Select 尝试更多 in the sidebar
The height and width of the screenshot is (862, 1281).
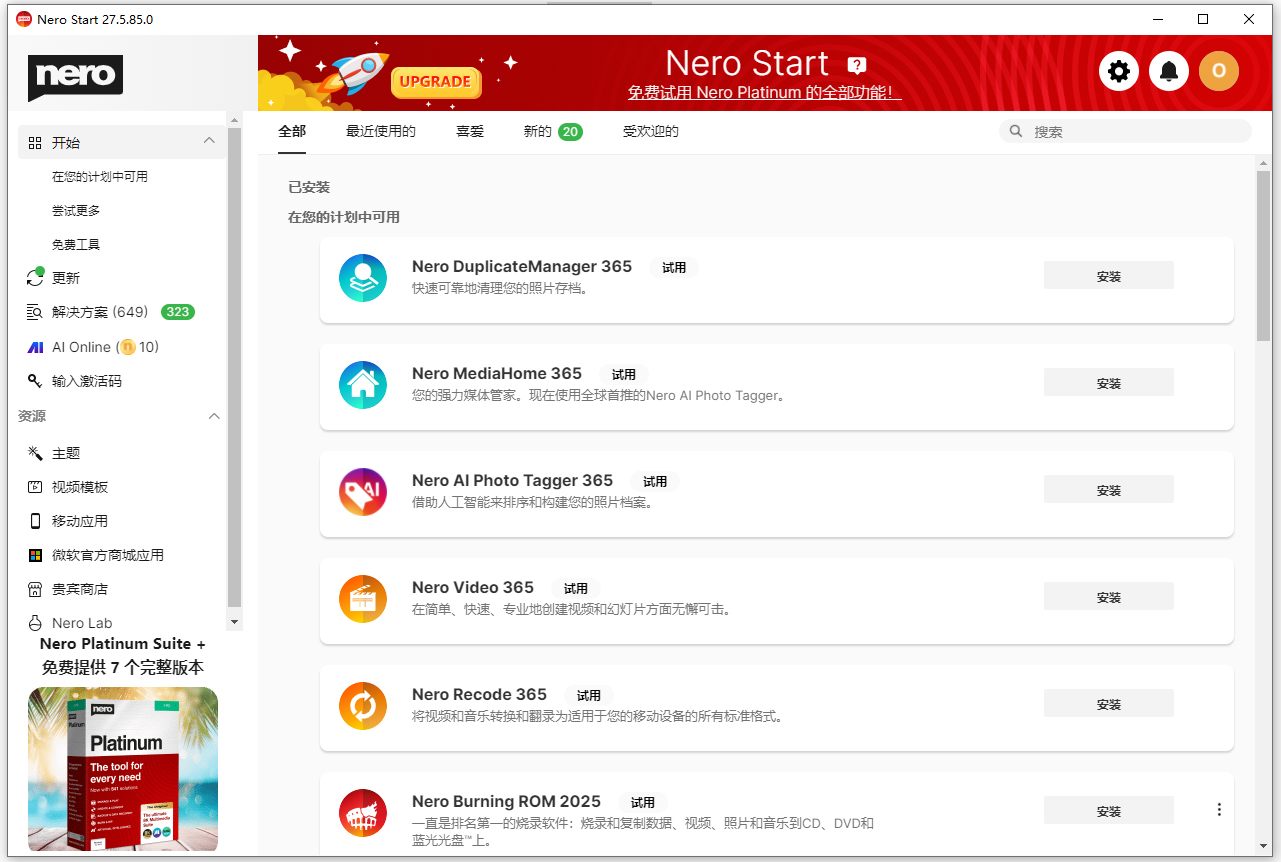76,210
